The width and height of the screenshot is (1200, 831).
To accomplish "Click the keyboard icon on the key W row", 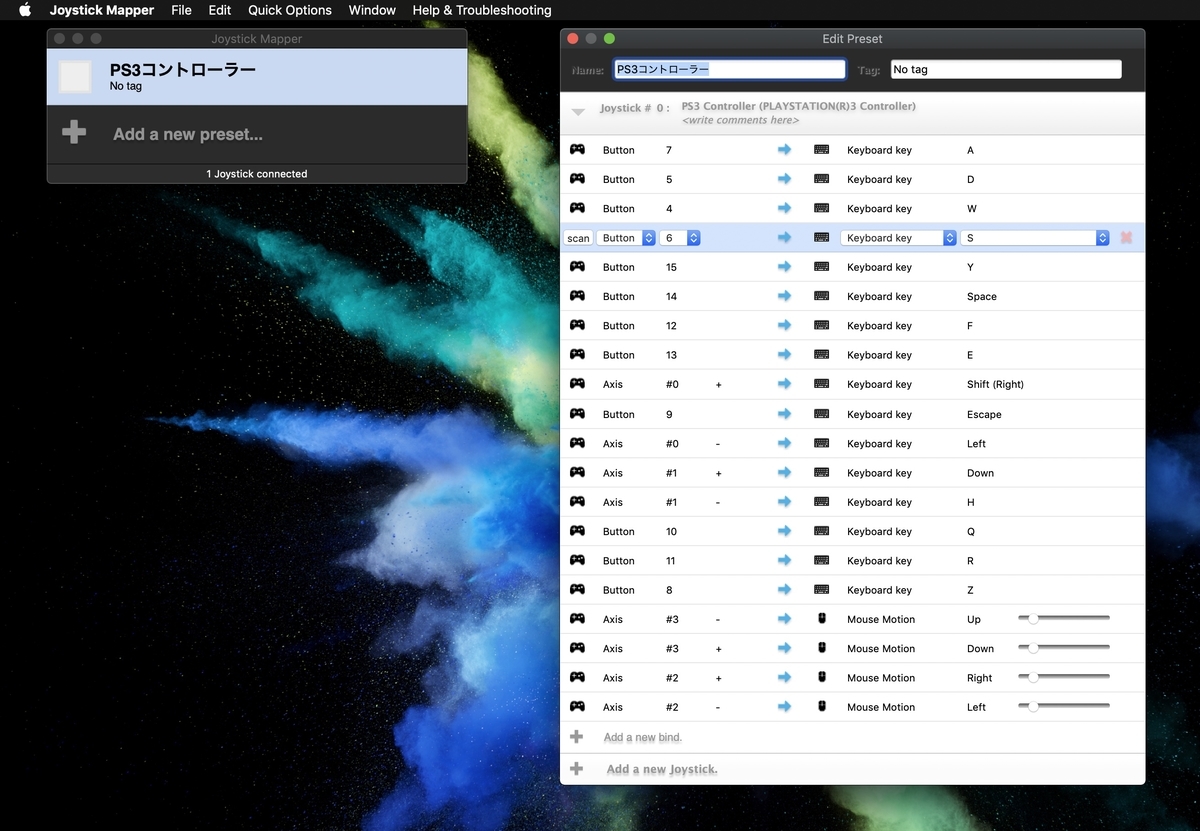I will pyautogui.click(x=822, y=209).
